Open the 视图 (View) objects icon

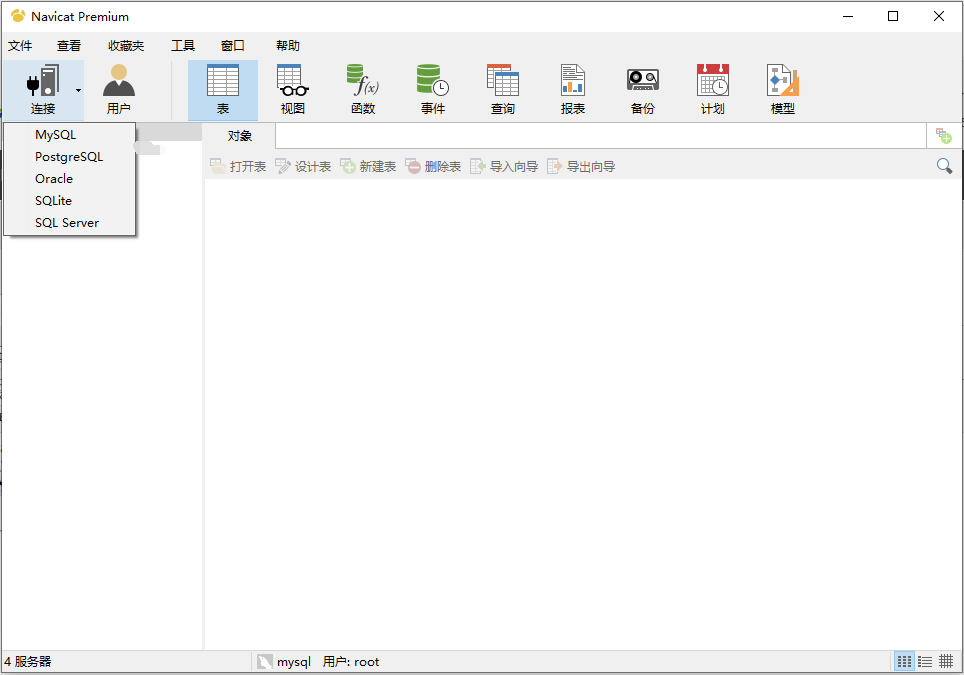(293, 90)
